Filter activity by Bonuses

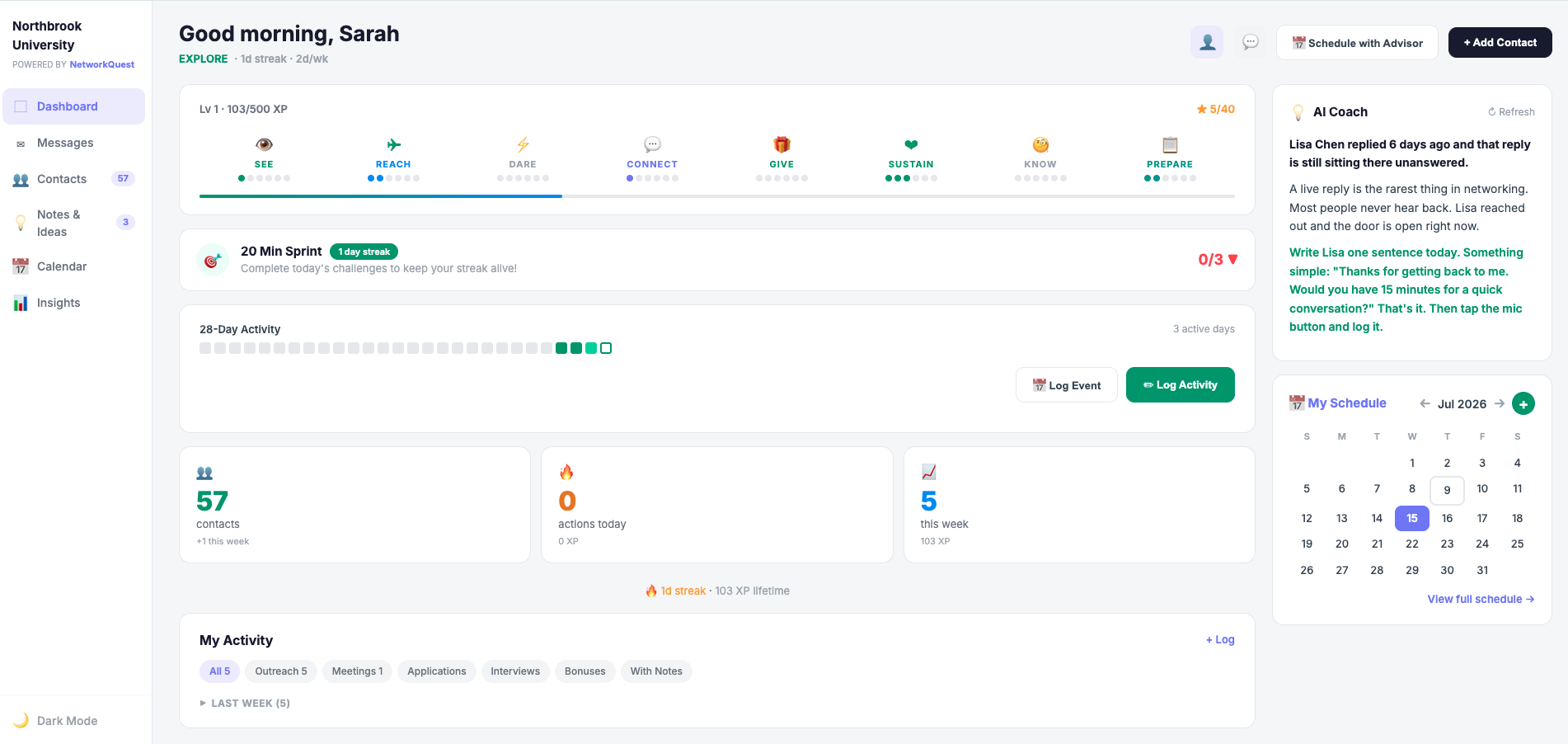pos(585,671)
